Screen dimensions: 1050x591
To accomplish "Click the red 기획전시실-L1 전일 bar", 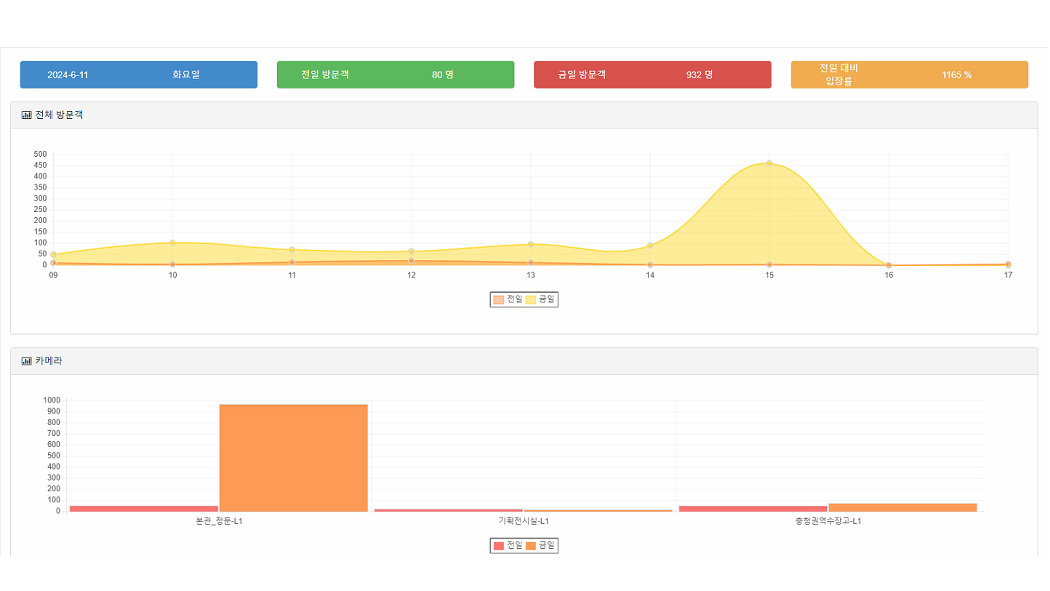I will 448,510.
